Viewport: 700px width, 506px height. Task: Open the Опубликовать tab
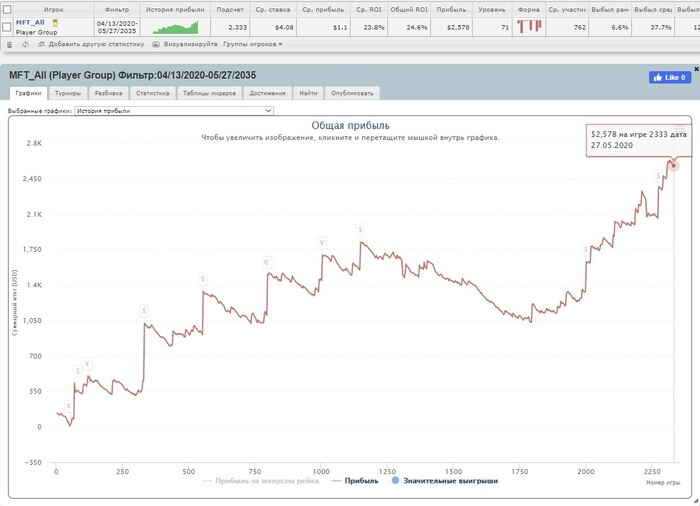coord(352,93)
